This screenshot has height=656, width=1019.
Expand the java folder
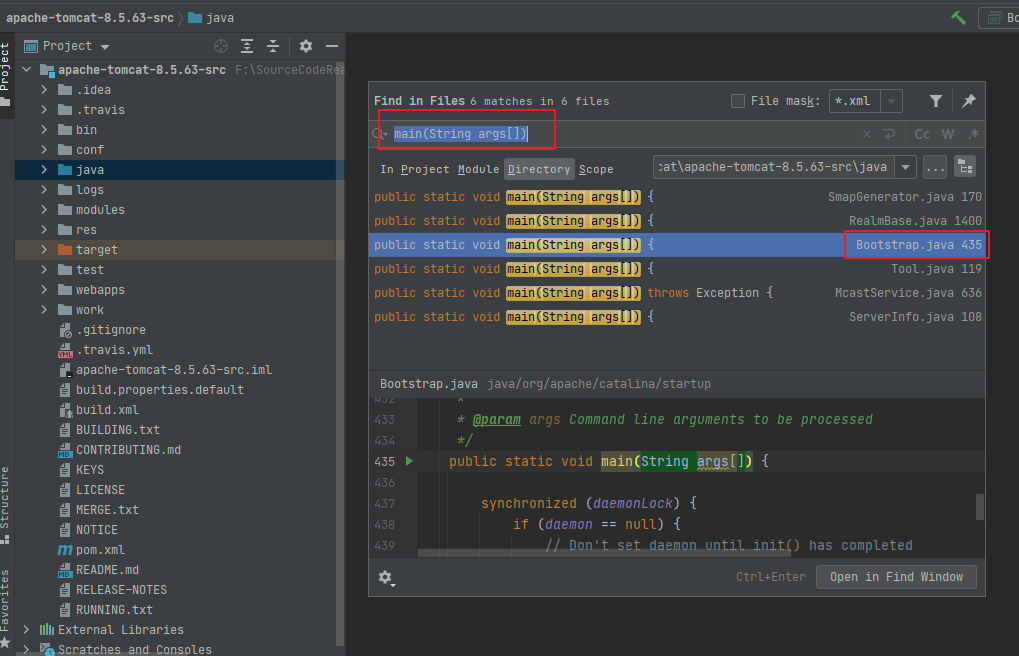click(44, 170)
